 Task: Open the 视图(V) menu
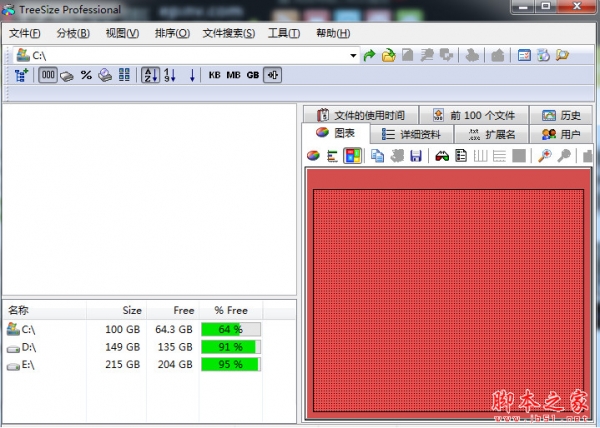pos(122,34)
